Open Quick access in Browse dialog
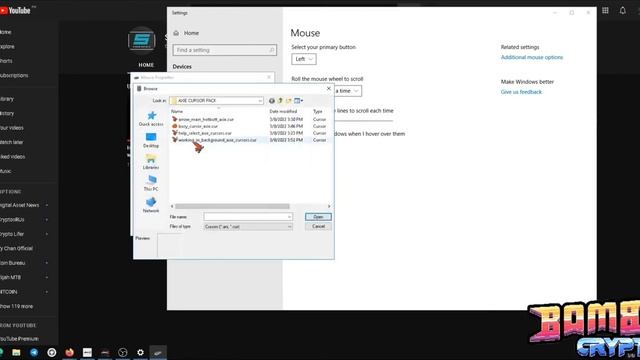 tap(151, 118)
